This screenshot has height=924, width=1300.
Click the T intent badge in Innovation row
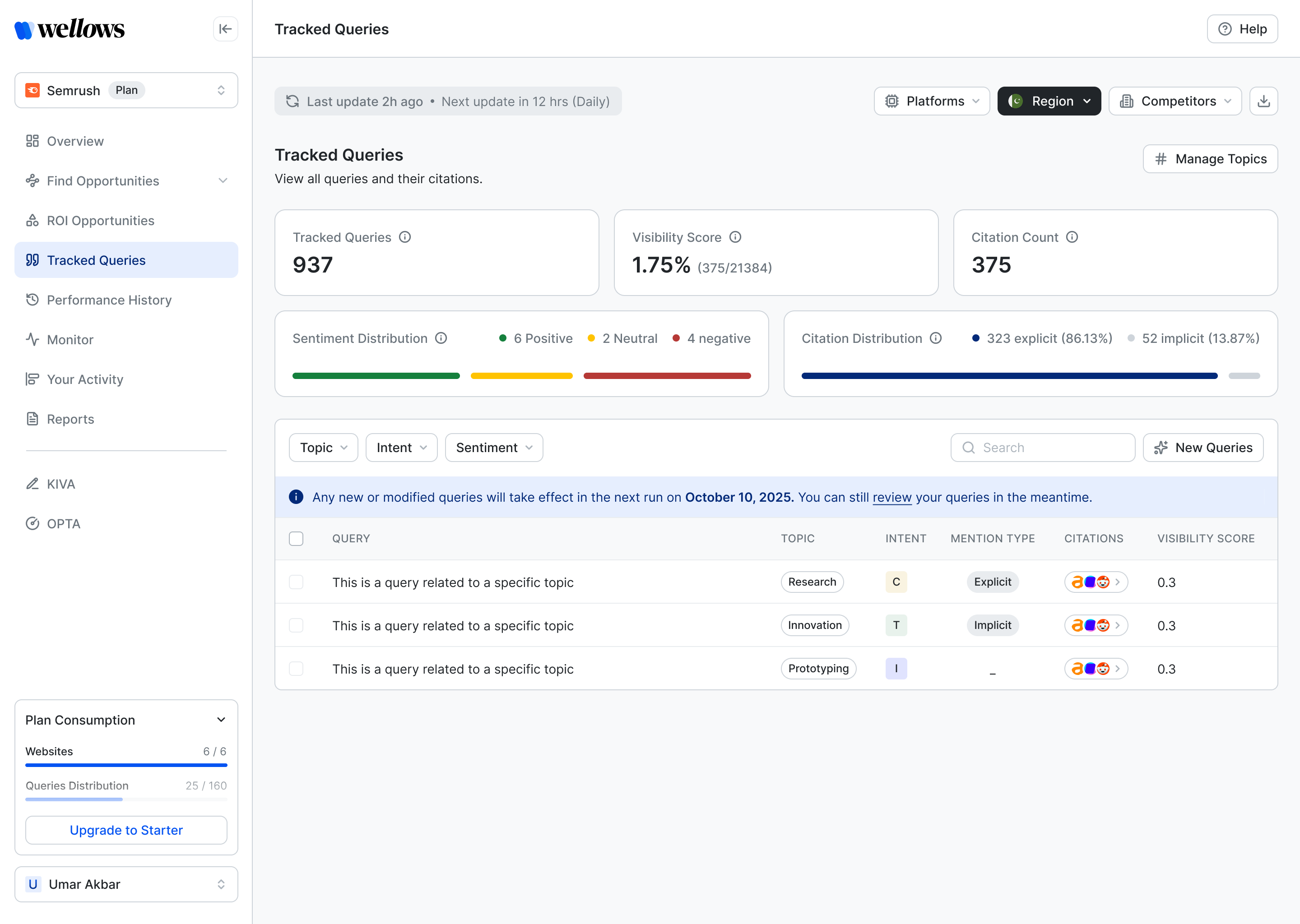coord(896,625)
